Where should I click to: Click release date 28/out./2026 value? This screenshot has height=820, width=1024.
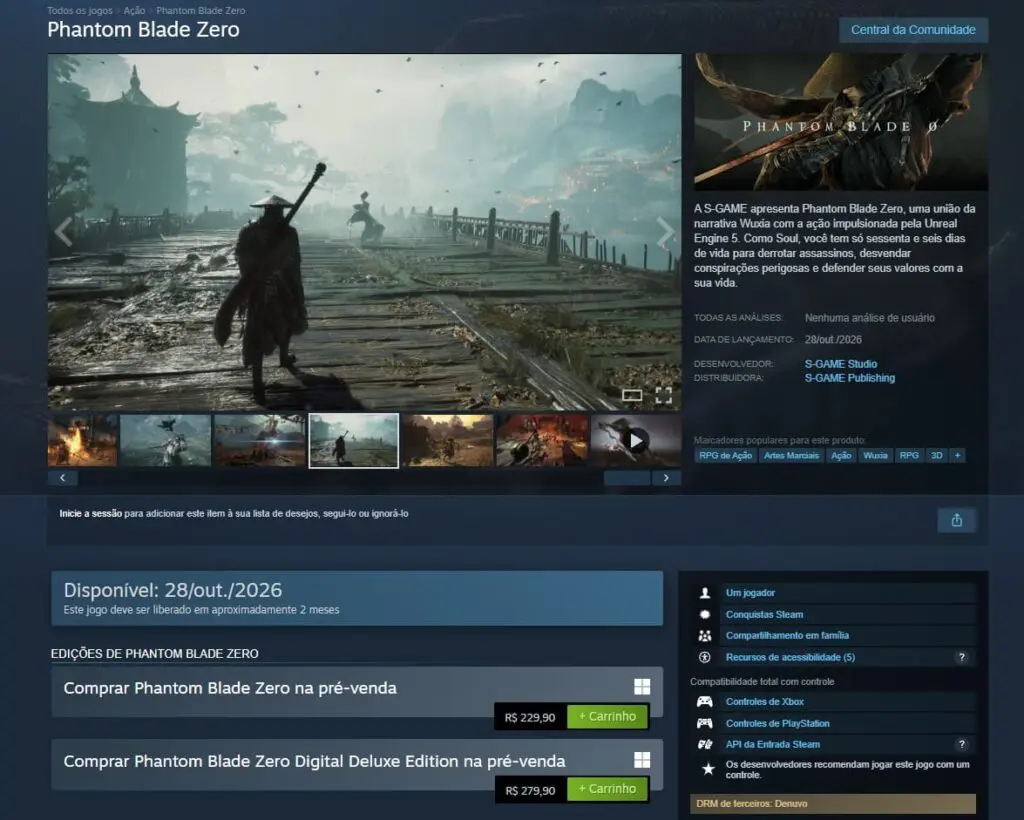coord(833,339)
